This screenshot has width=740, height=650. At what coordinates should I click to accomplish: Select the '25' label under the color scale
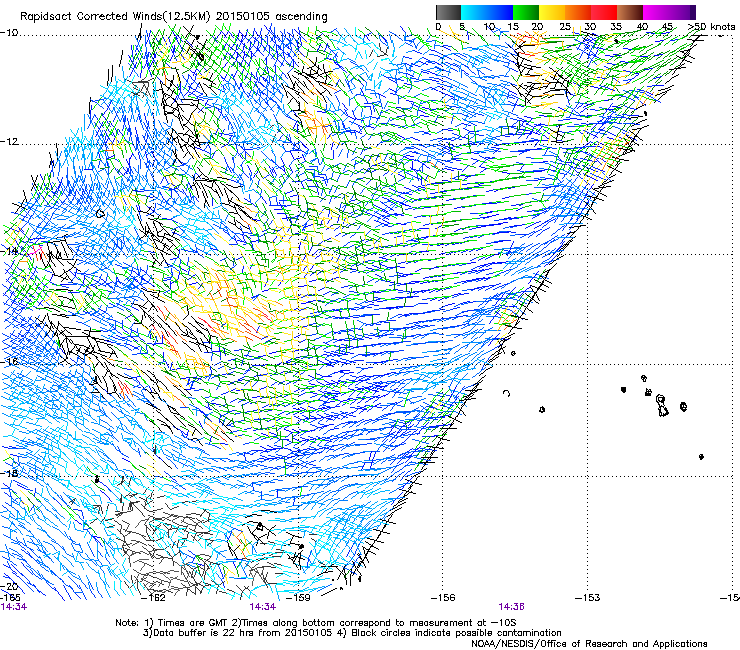[565, 27]
